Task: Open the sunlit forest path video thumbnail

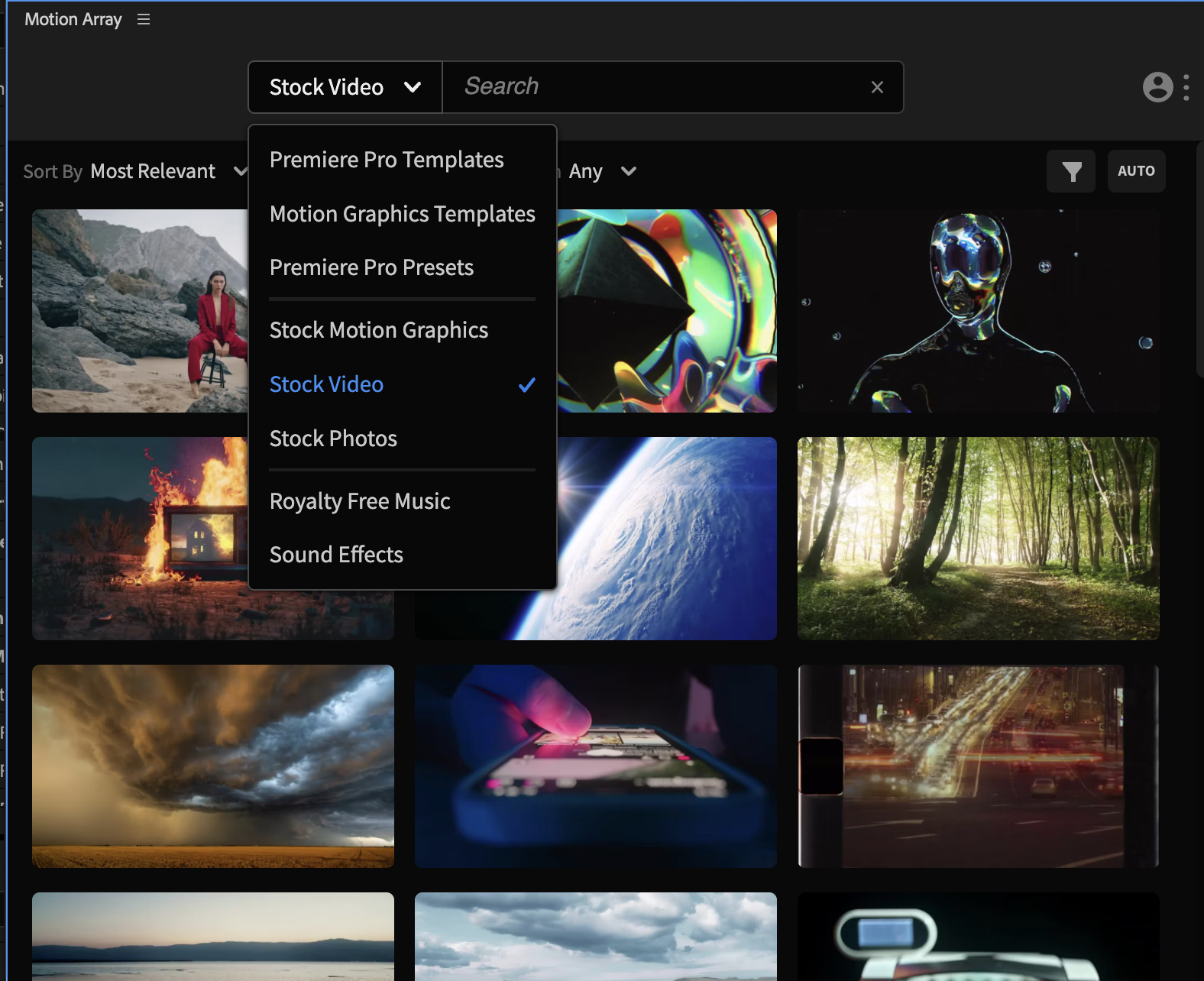Action: [x=979, y=539]
